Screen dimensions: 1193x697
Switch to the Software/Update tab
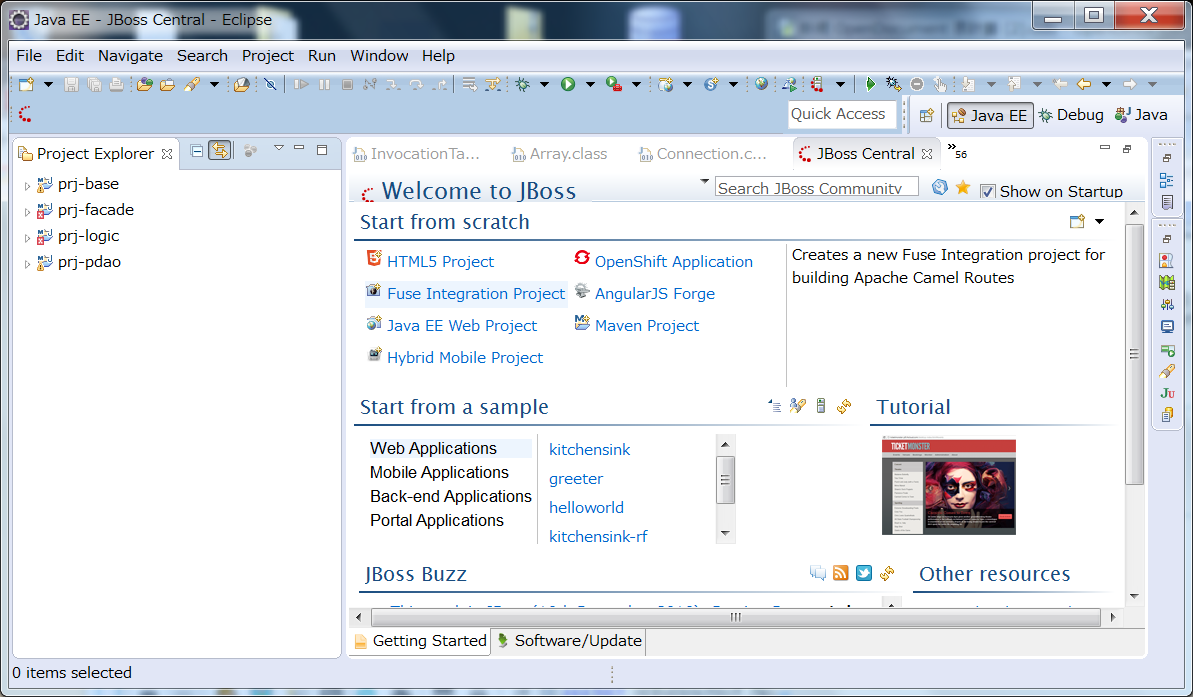point(569,641)
